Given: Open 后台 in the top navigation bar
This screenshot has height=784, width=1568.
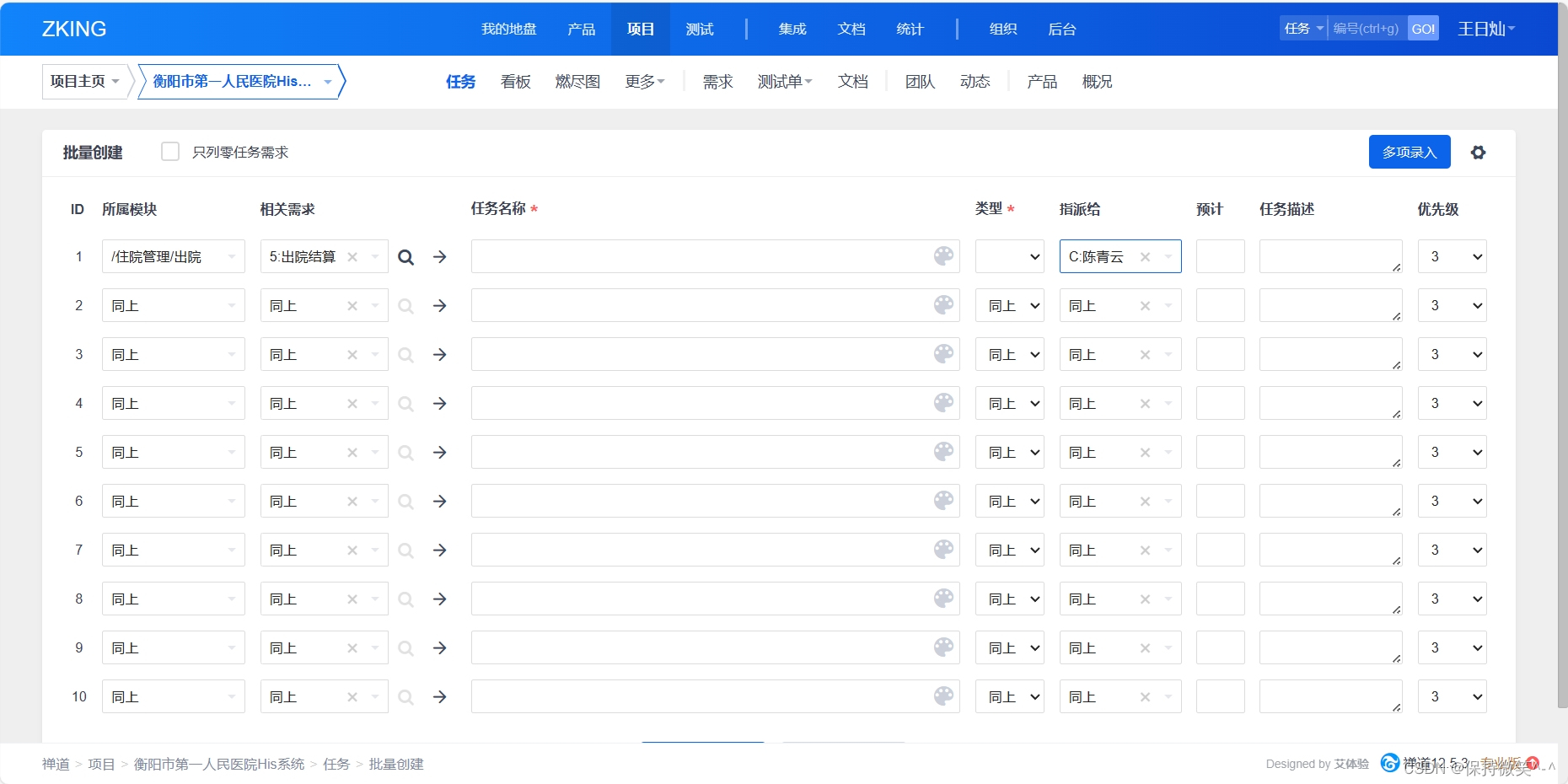Looking at the screenshot, I should (x=1062, y=29).
